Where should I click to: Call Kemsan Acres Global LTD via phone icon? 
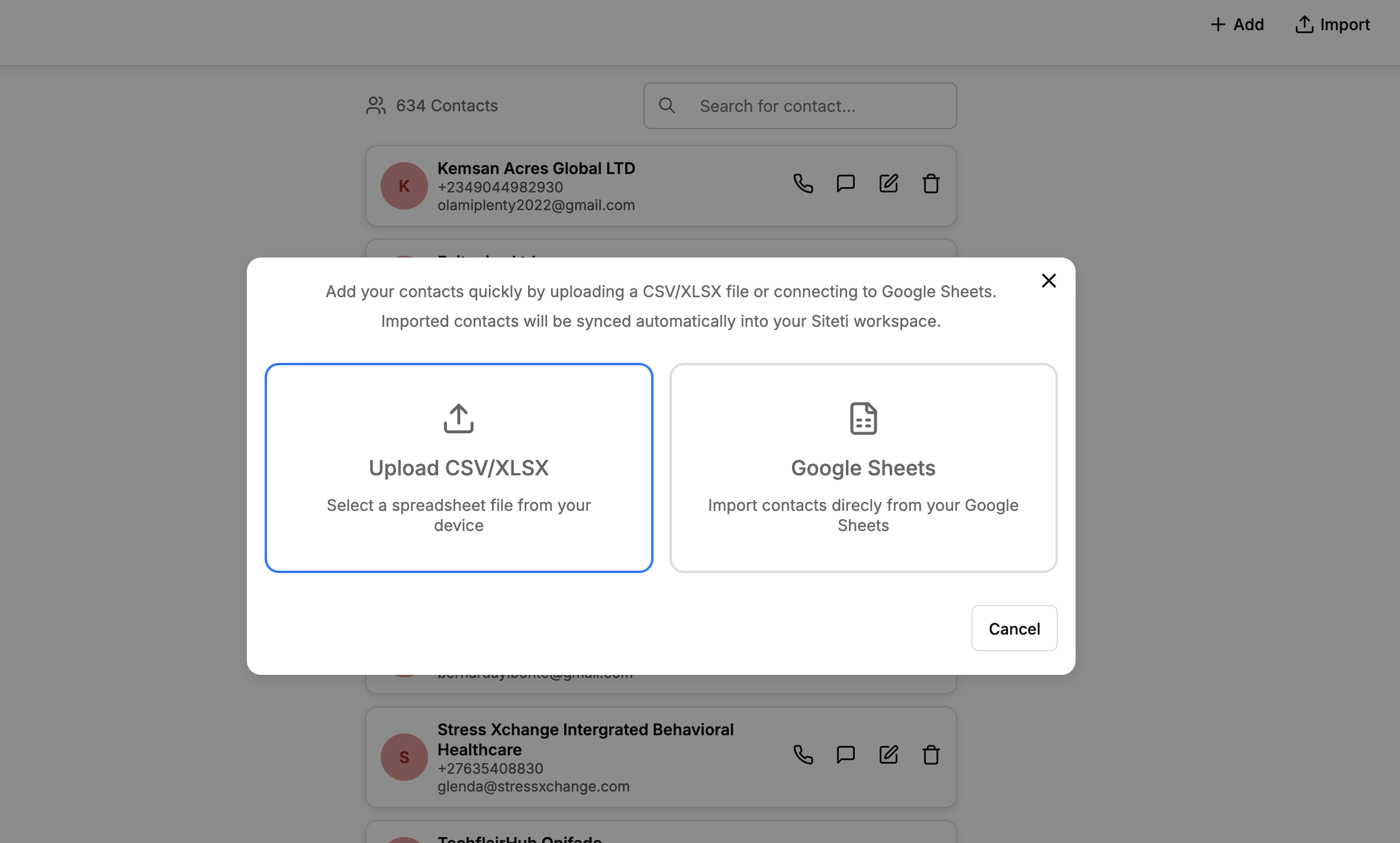coord(803,184)
